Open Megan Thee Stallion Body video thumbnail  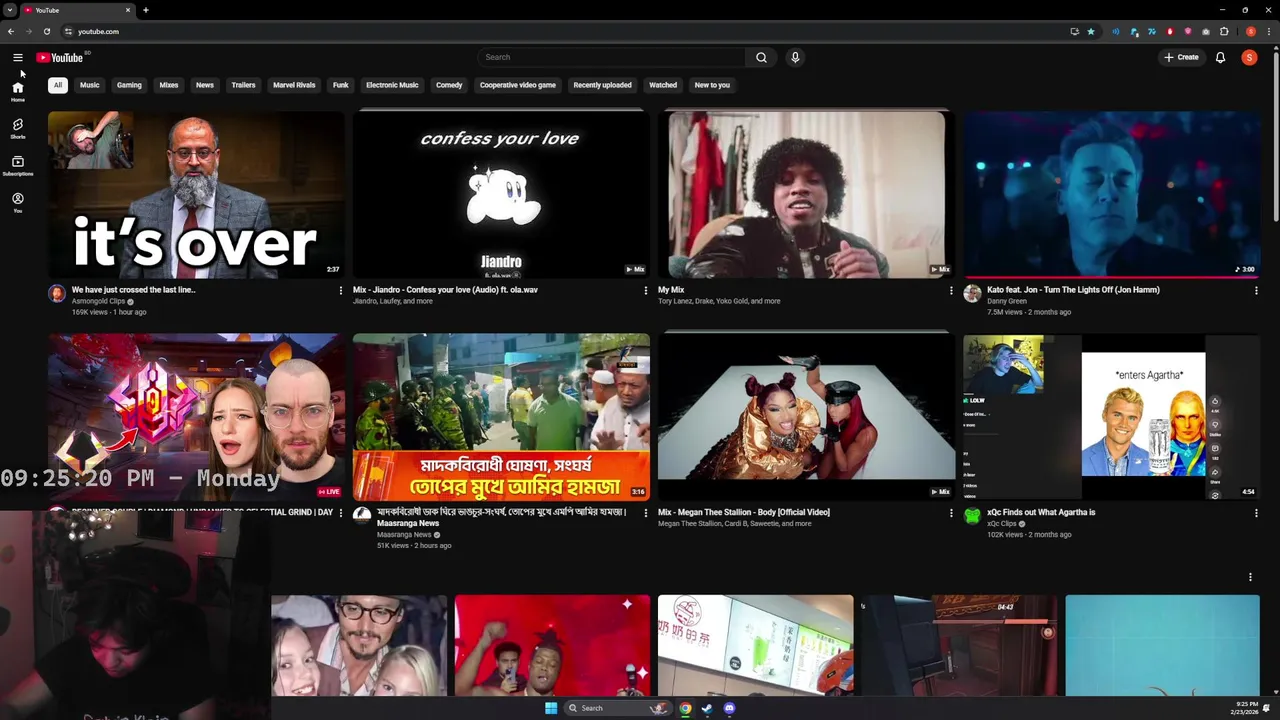coord(806,417)
